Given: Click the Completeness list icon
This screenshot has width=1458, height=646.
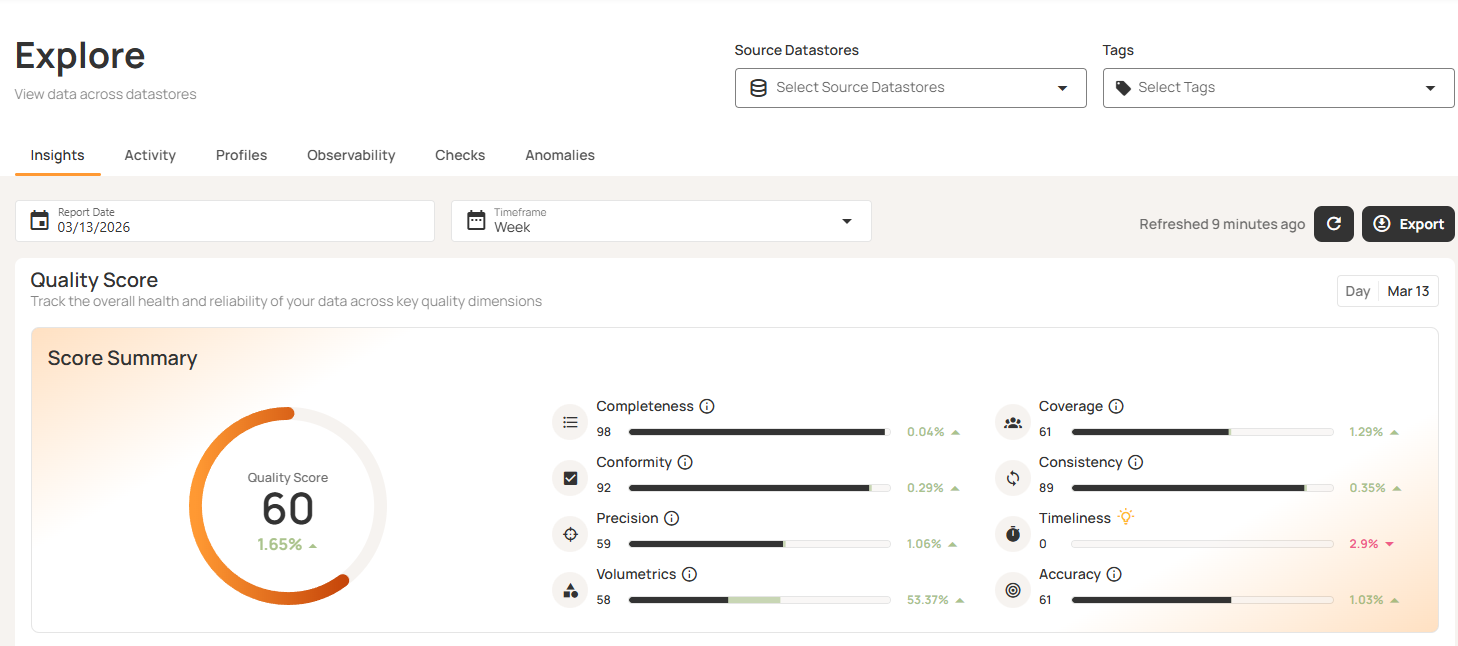Looking at the screenshot, I should tap(570, 422).
